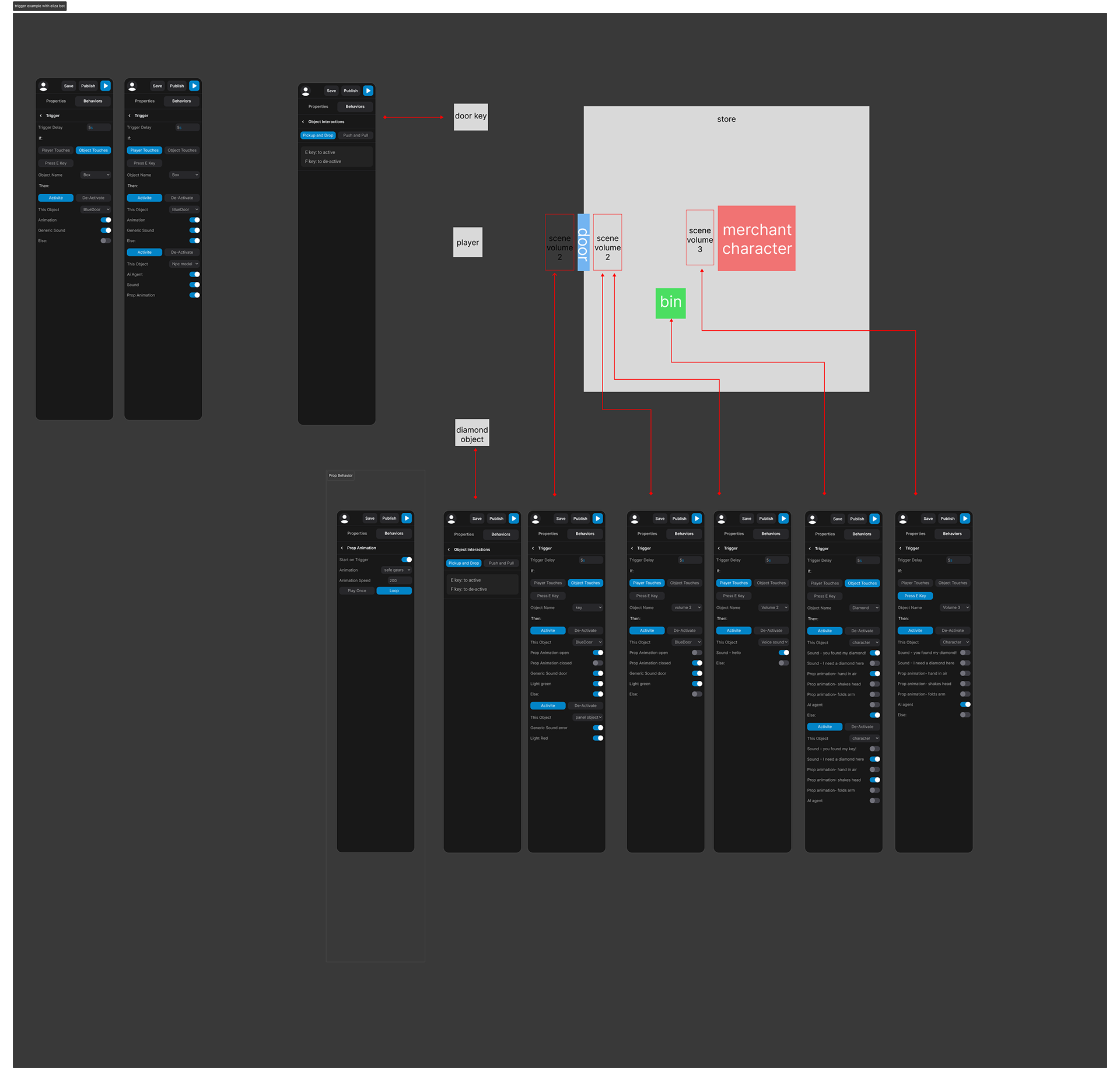
Task: Select the green 'bin' box in the store
Action: coord(670,303)
